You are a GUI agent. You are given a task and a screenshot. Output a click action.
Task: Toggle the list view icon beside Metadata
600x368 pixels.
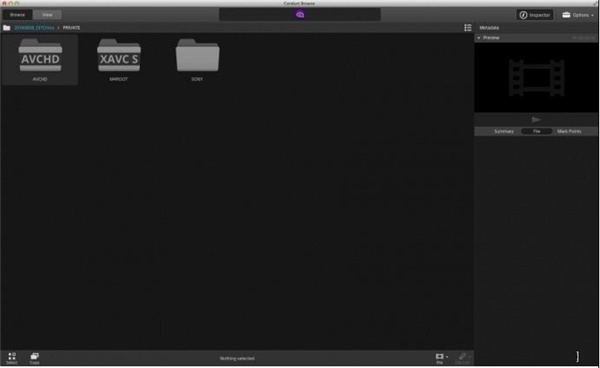[468, 28]
